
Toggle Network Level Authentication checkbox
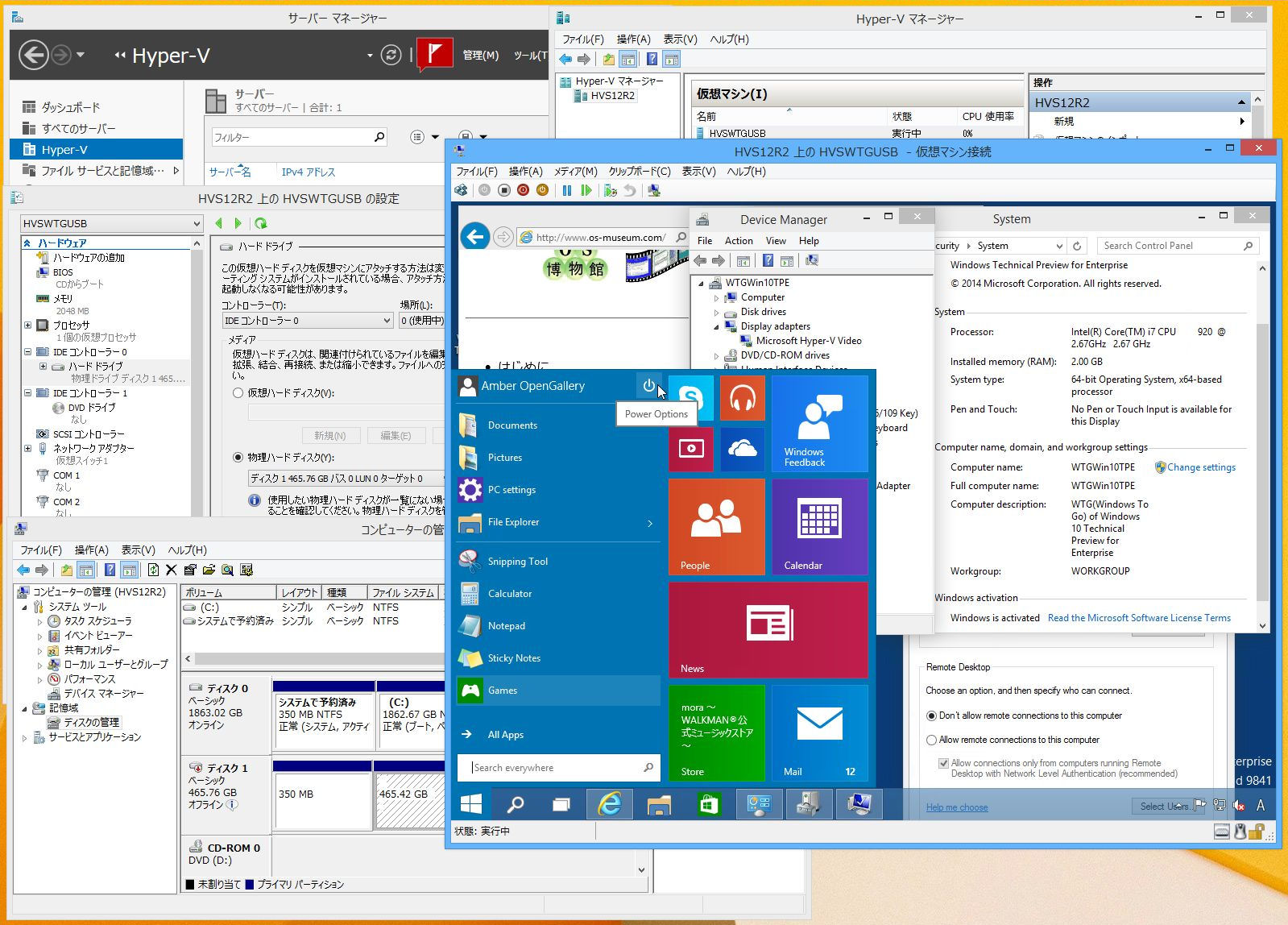943,763
